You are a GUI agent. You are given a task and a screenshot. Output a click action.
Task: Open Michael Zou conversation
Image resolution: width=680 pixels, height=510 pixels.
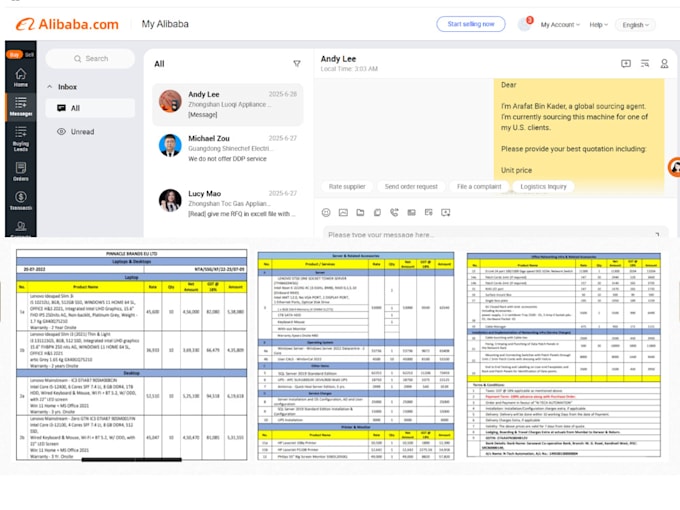(x=228, y=148)
